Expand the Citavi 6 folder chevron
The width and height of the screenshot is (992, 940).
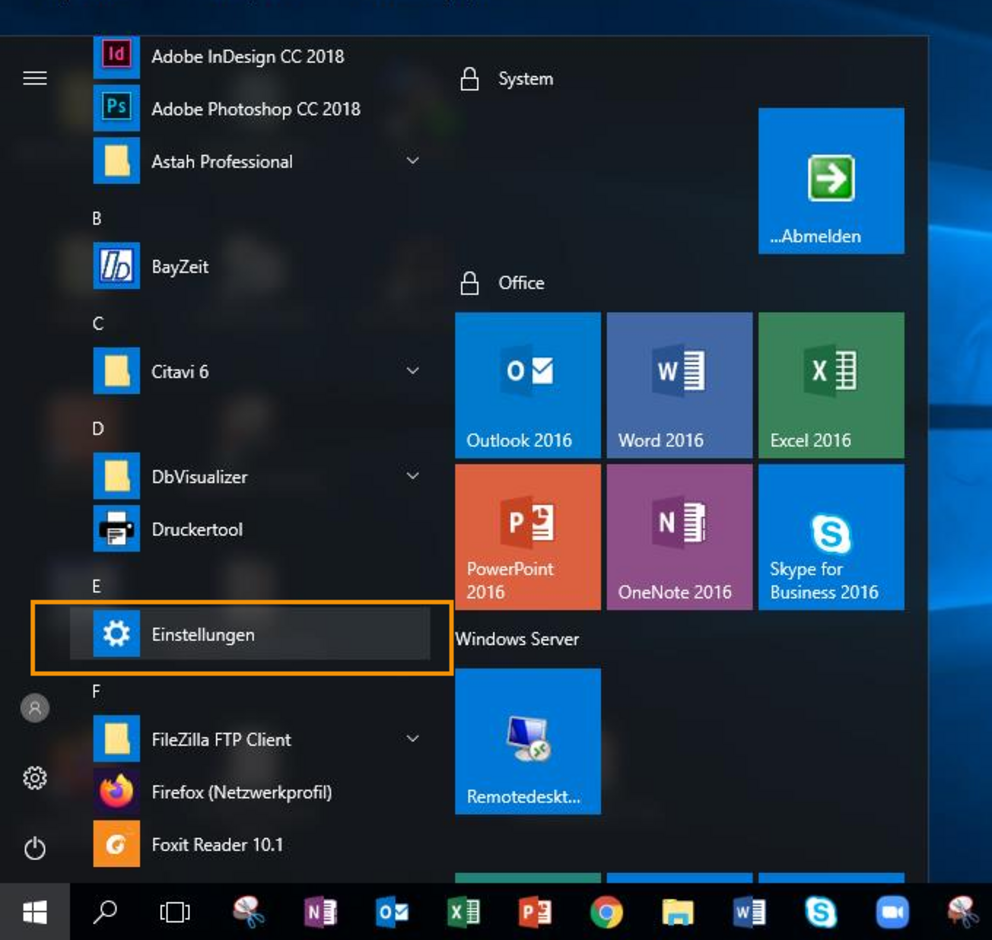pyautogui.click(x=412, y=371)
